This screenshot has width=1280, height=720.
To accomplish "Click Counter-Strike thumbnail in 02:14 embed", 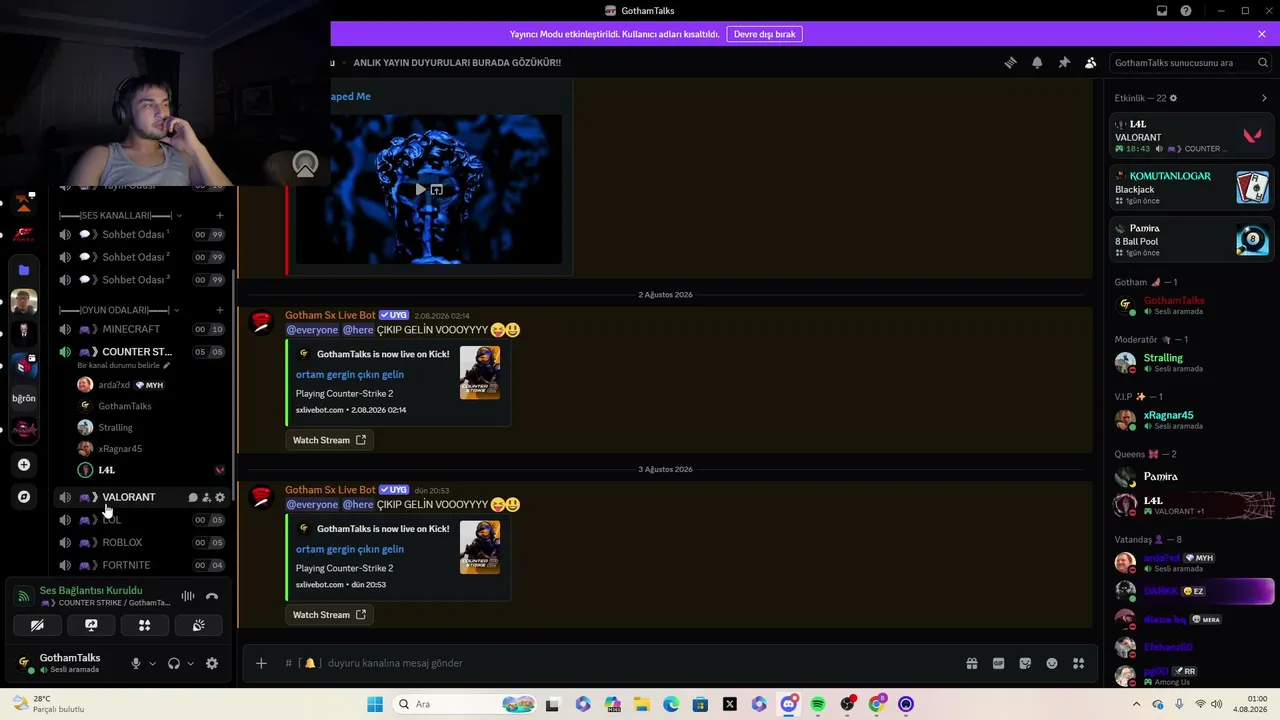I will coord(480,373).
